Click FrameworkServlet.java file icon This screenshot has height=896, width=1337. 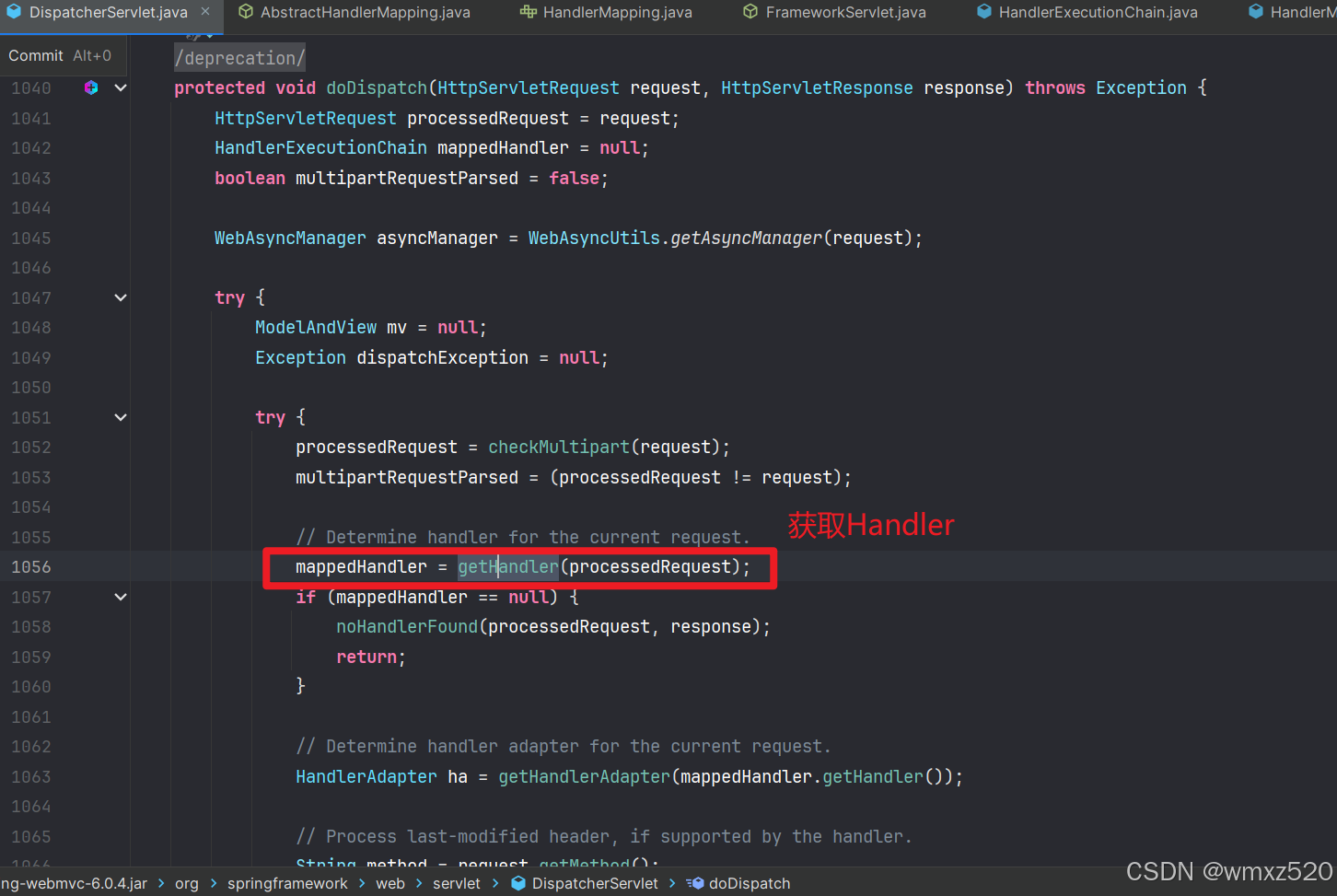(750, 12)
